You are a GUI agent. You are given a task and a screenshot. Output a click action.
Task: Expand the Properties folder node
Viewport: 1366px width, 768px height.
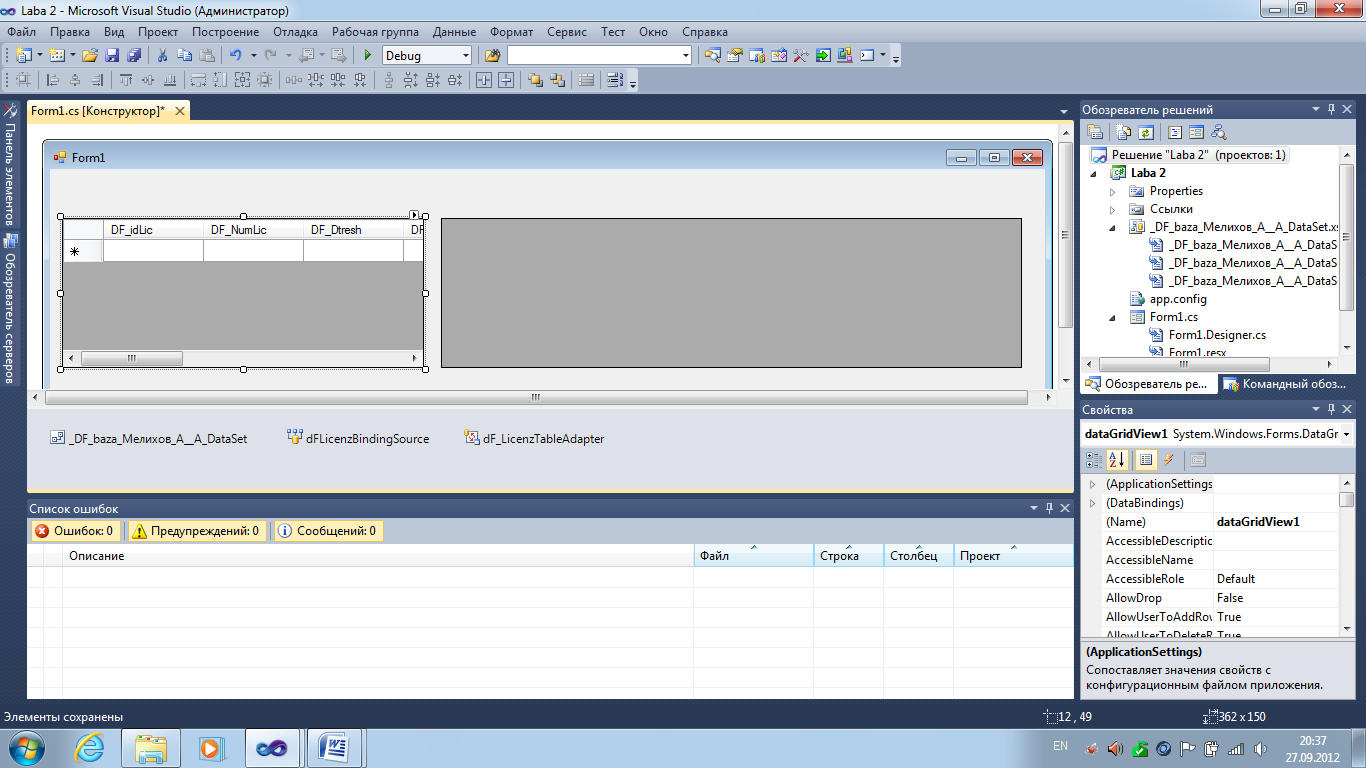point(1112,191)
